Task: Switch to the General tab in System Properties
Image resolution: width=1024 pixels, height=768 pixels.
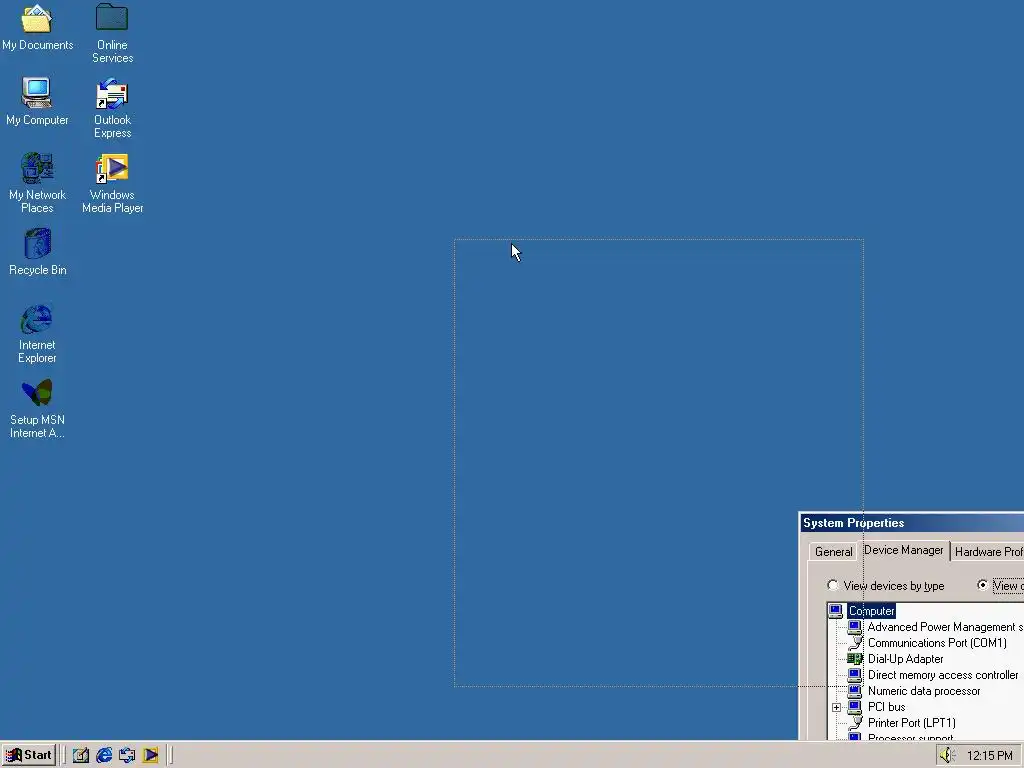Action: point(833,552)
